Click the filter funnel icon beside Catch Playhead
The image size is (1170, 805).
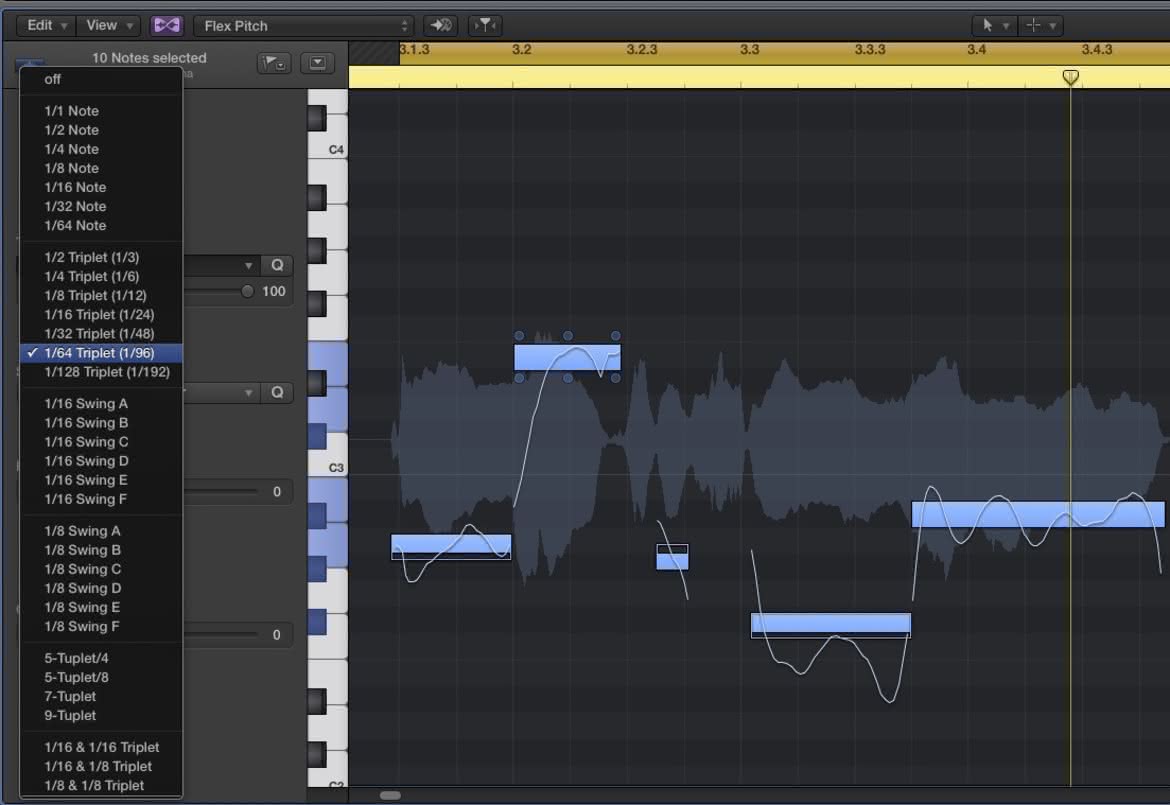485,25
